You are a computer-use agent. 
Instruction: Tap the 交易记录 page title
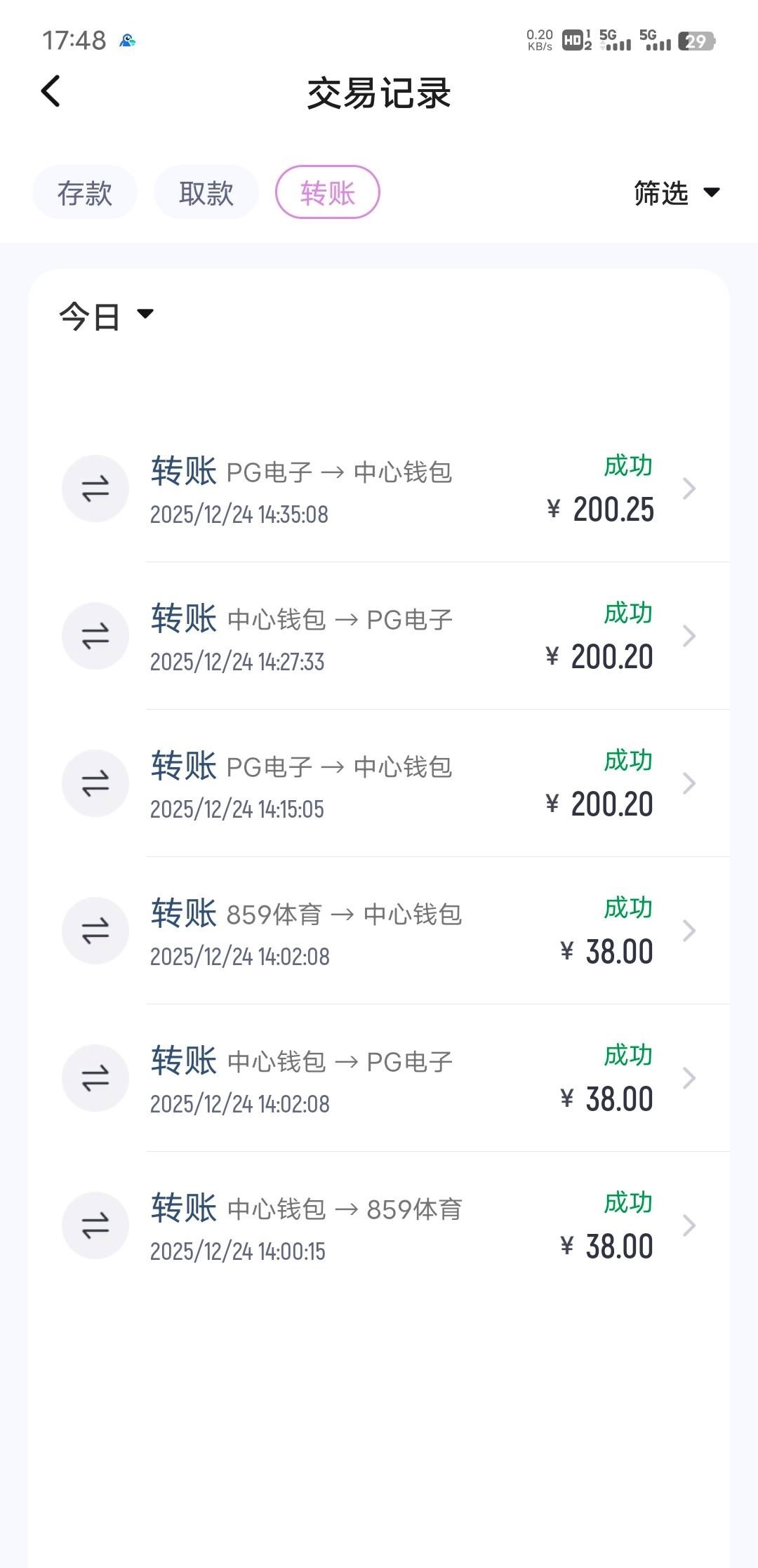click(x=379, y=93)
